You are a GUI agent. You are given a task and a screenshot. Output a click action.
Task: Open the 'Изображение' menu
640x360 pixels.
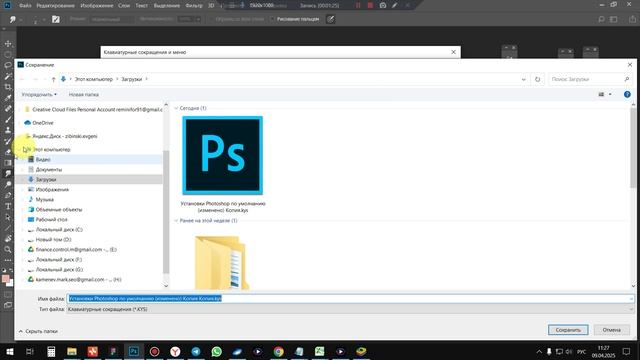tap(97, 6)
